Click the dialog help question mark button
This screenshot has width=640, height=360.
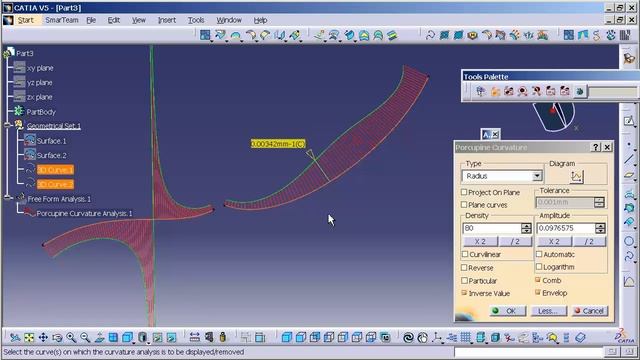(596, 147)
